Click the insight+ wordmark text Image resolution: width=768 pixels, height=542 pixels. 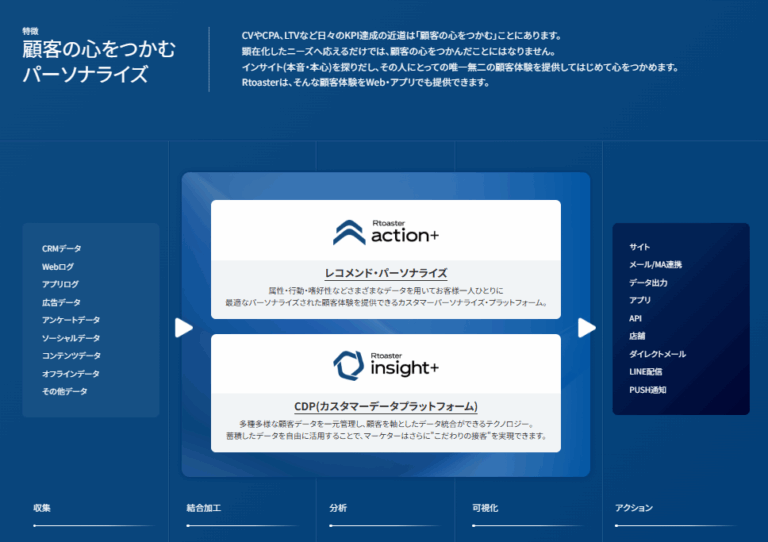click(405, 368)
